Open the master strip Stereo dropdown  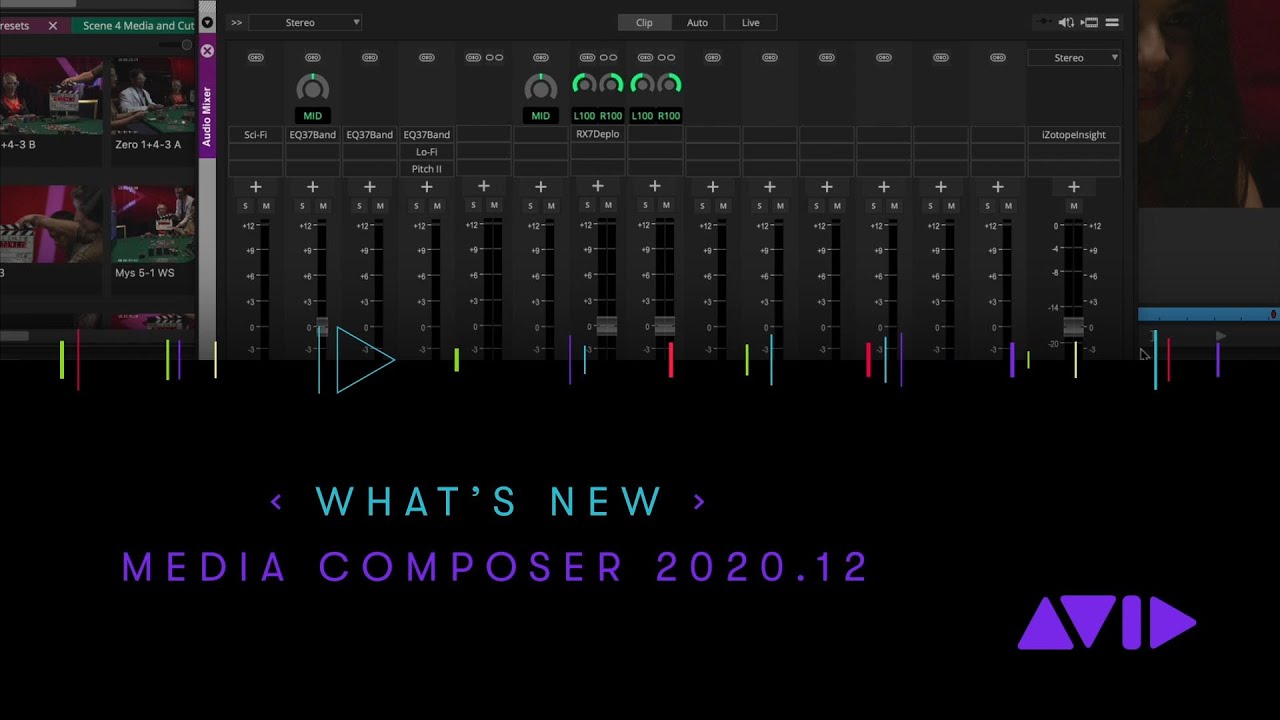point(1074,58)
